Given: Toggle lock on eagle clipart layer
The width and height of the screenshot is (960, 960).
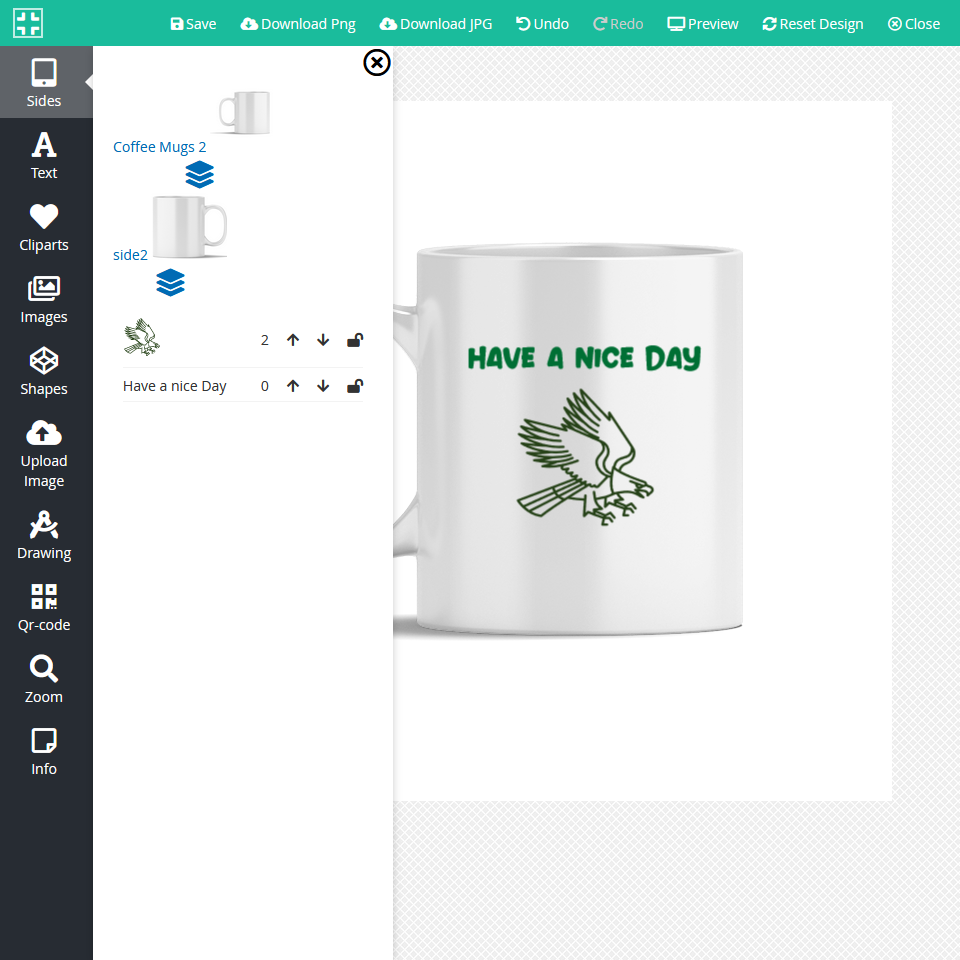Looking at the screenshot, I should point(354,340).
